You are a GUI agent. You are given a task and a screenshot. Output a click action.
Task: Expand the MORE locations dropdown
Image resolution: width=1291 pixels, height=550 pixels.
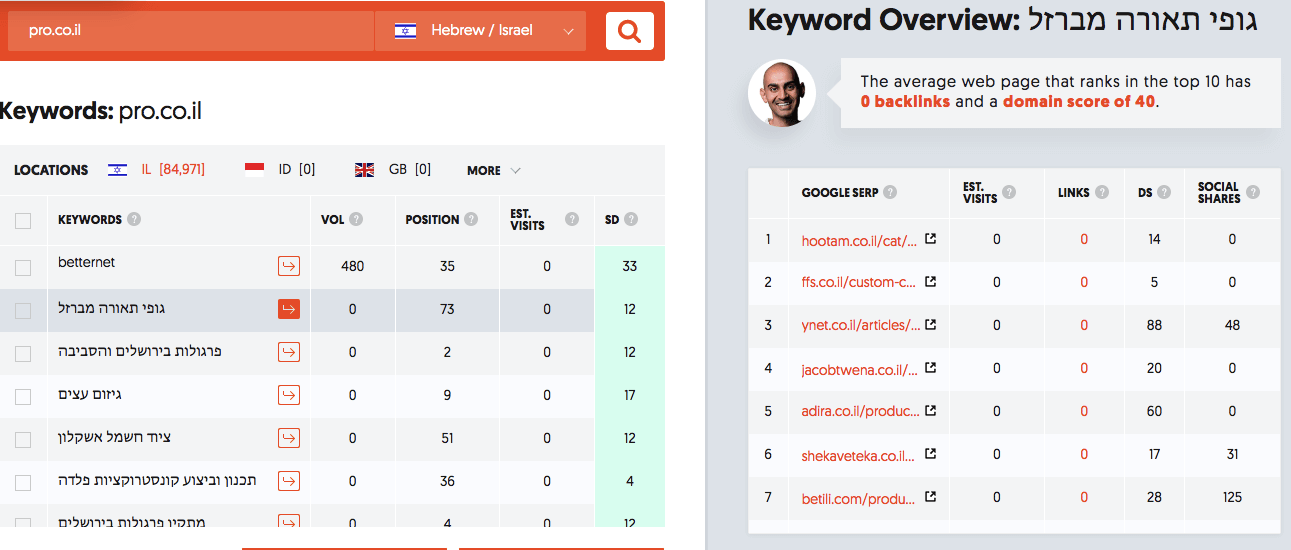[x=494, y=170]
